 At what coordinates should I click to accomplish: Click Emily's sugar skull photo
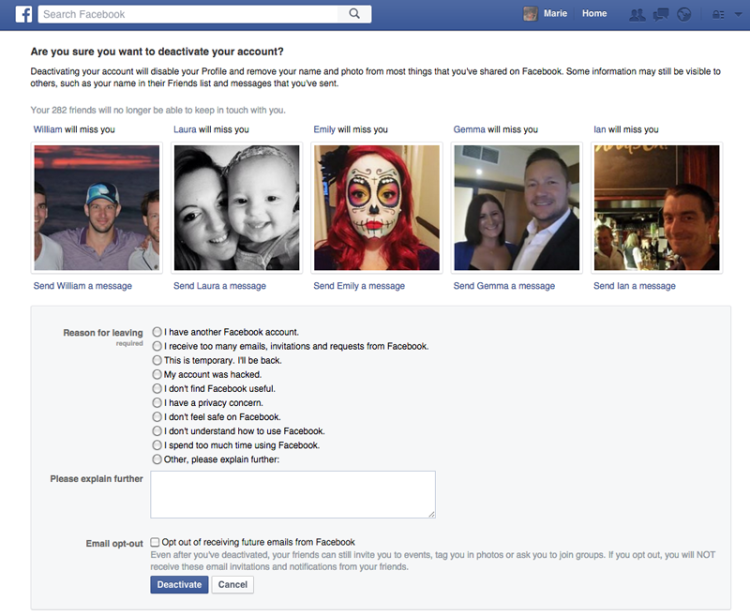coord(376,208)
